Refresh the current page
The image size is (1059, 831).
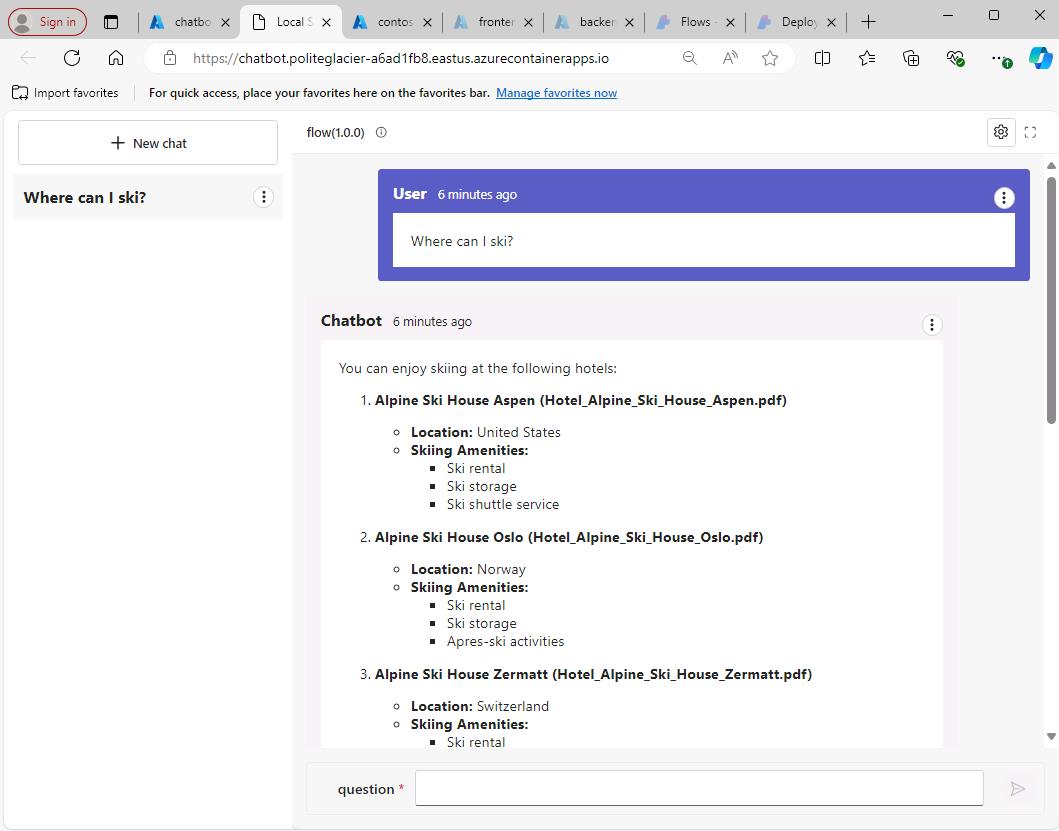coord(72,58)
